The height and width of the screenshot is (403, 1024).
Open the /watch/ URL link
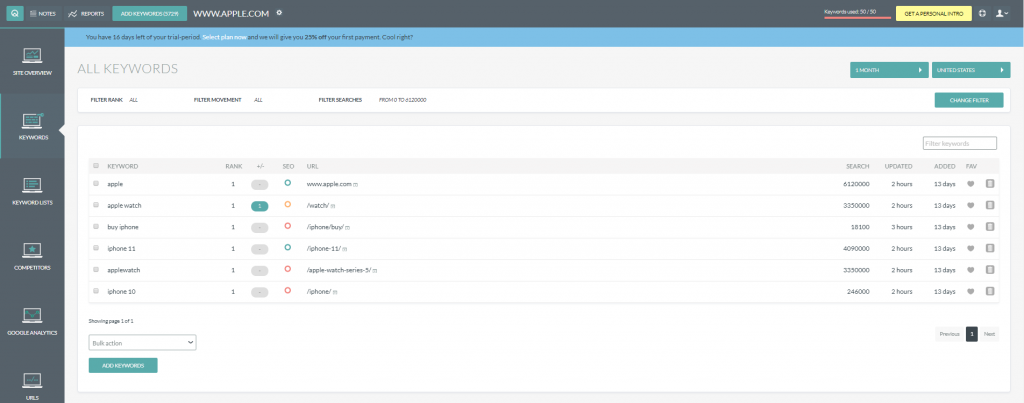(x=317, y=206)
